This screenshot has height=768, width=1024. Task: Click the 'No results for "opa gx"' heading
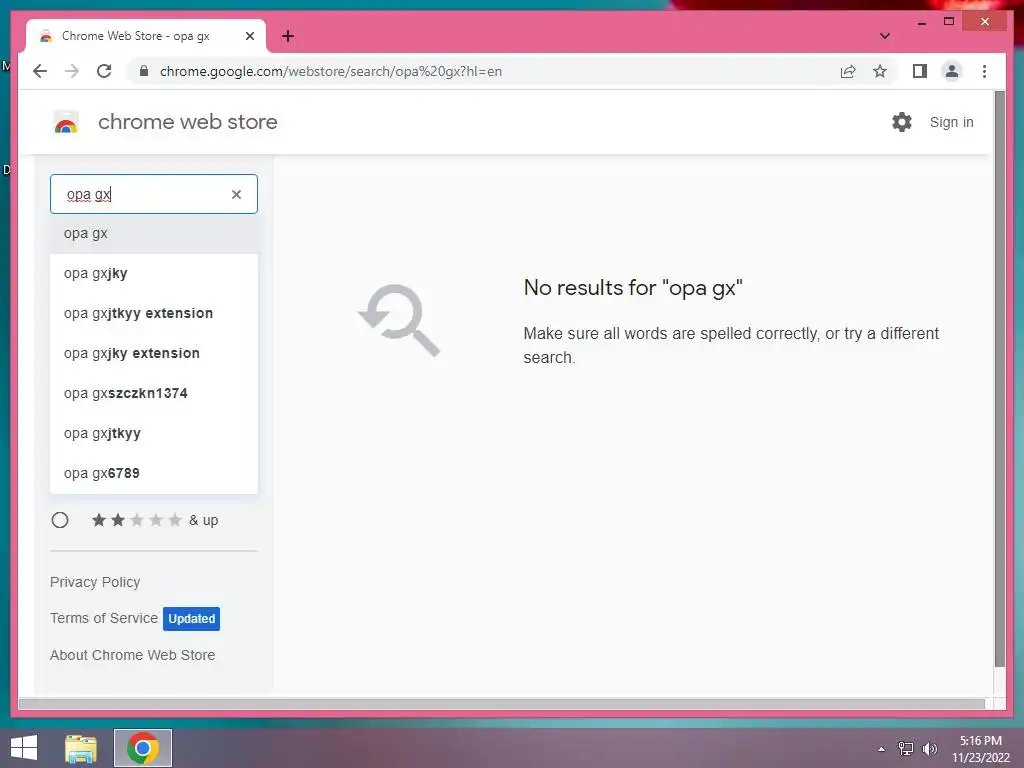pyautogui.click(x=633, y=287)
